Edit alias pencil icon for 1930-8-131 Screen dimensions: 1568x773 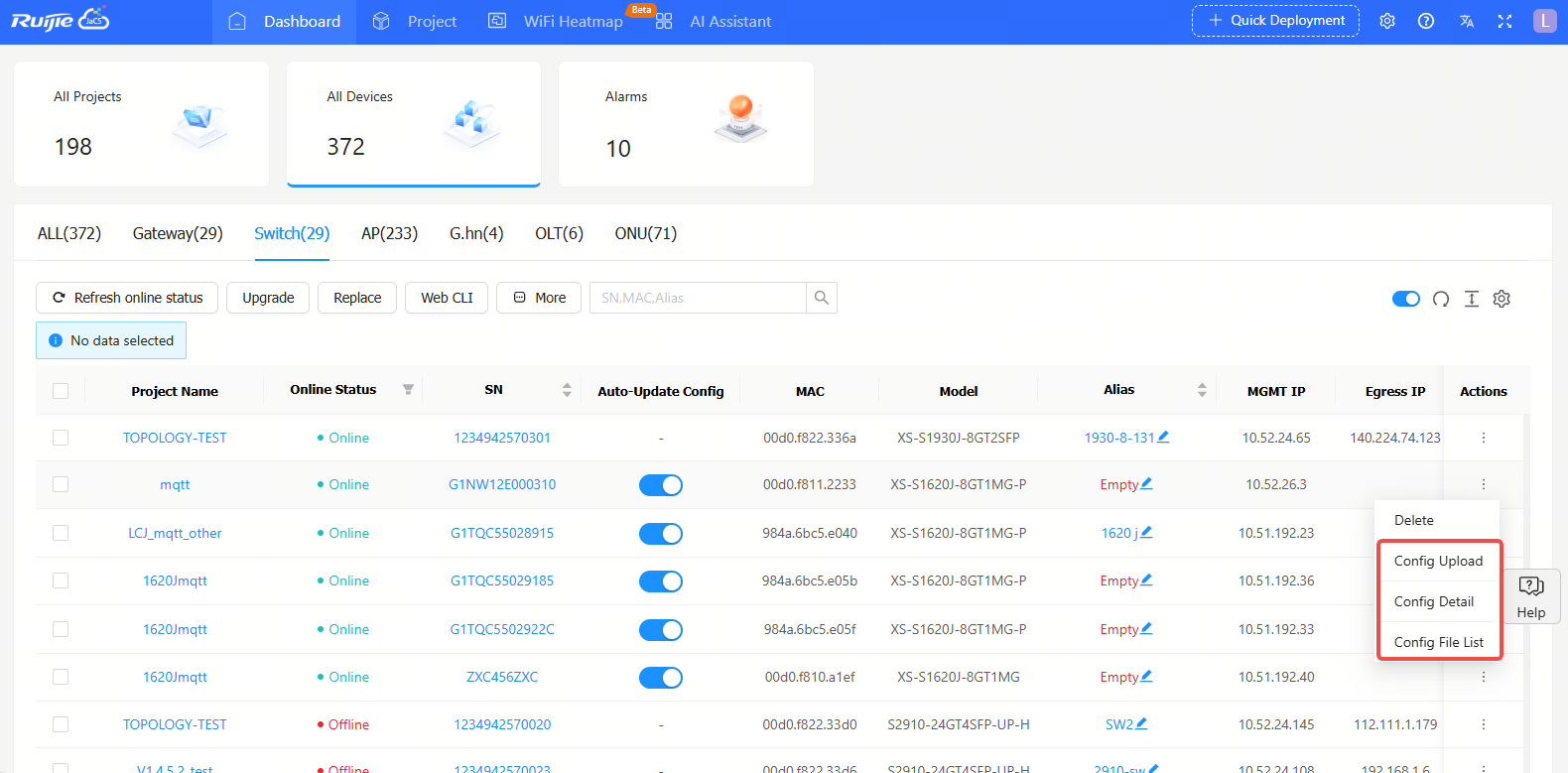click(1163, 437)
